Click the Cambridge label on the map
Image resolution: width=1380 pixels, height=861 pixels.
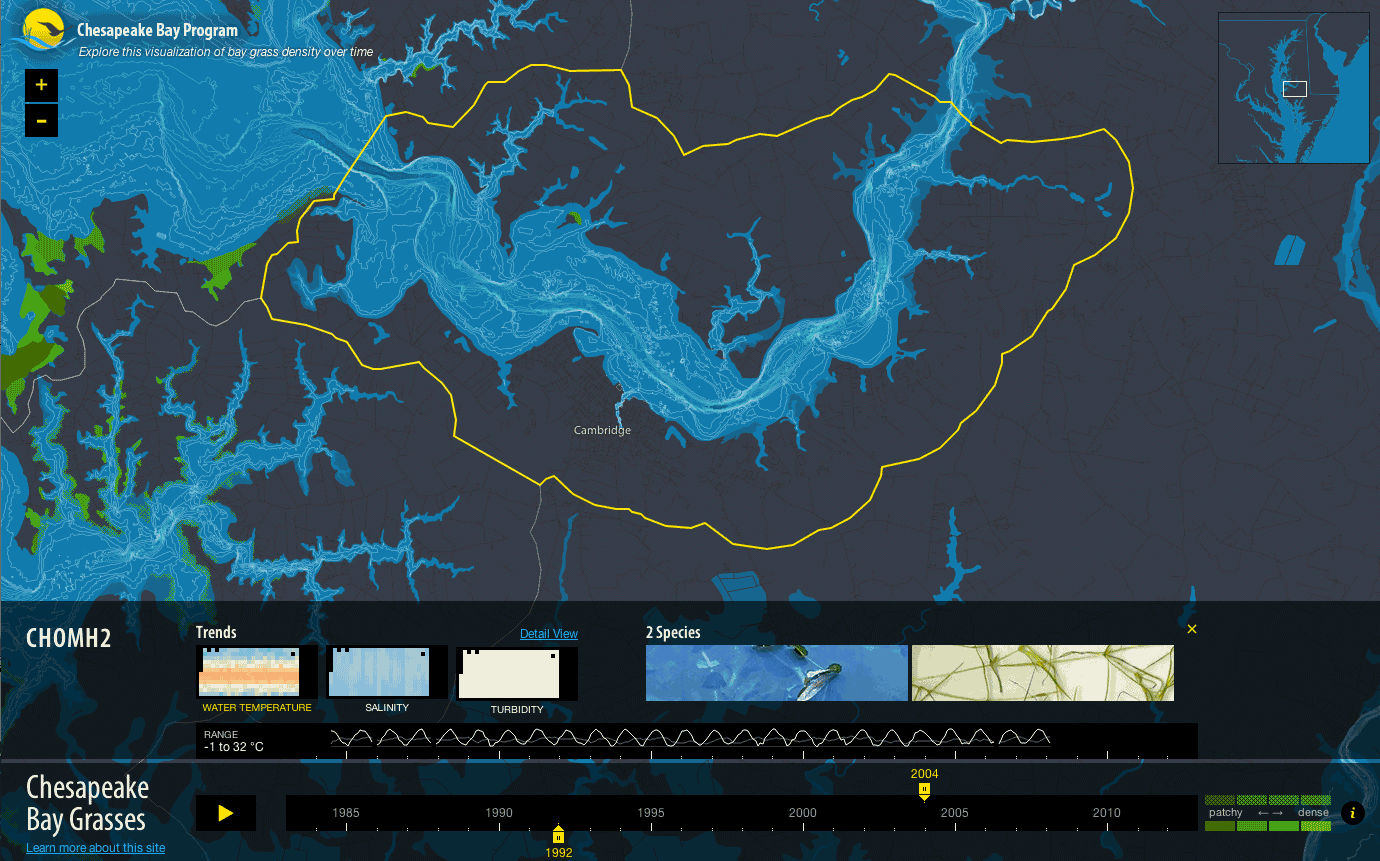click(602, 431)
